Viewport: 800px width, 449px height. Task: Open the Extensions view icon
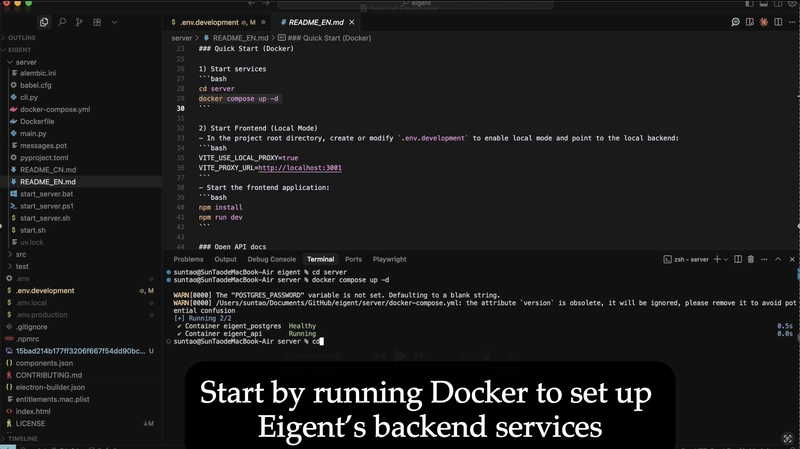97,22
